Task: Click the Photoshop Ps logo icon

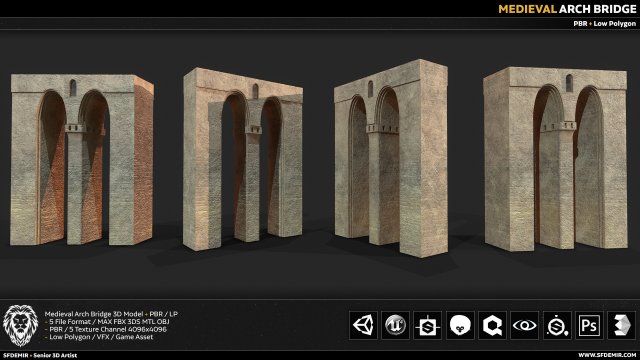Action: [589, 325]
